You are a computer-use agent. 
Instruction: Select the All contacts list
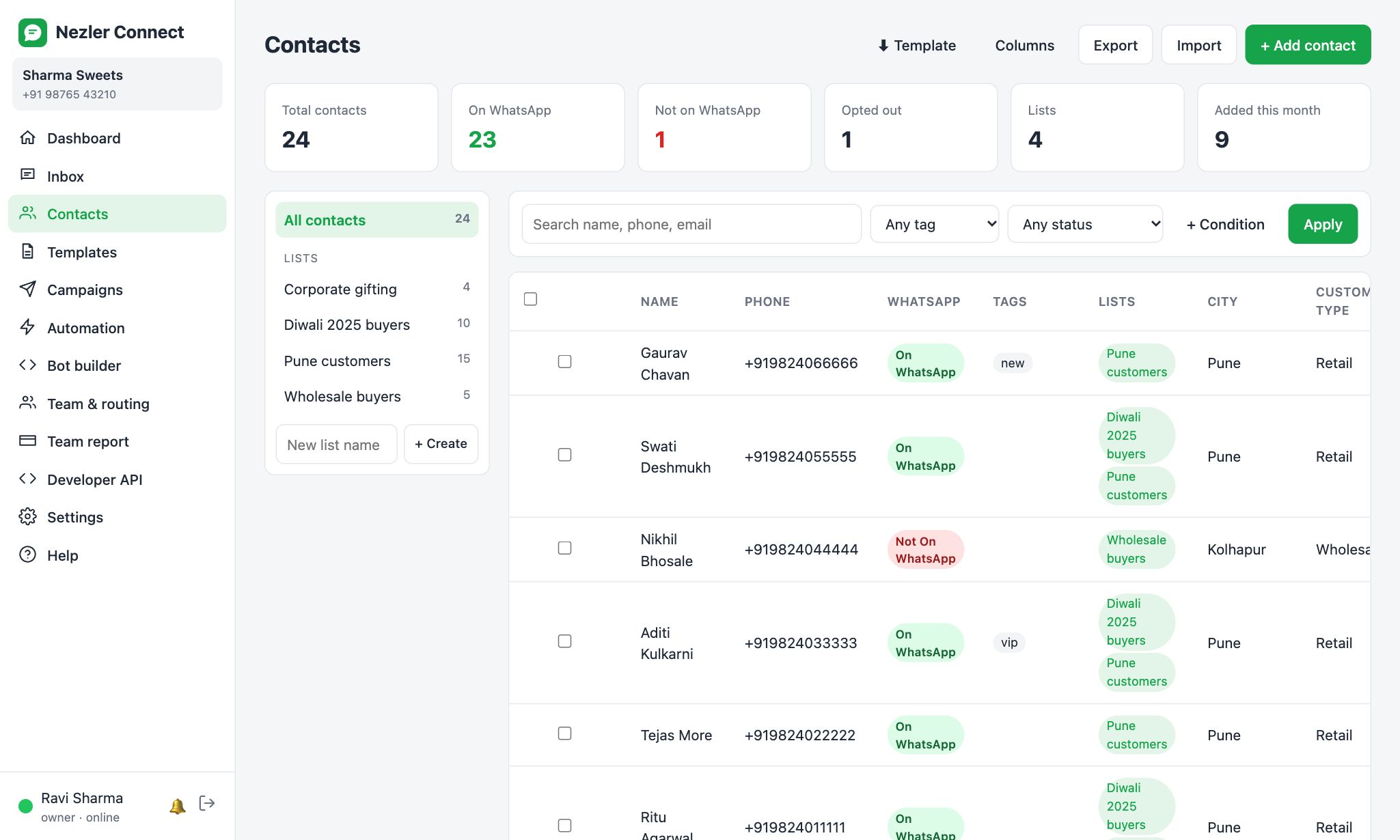click(x=376, y=220)
